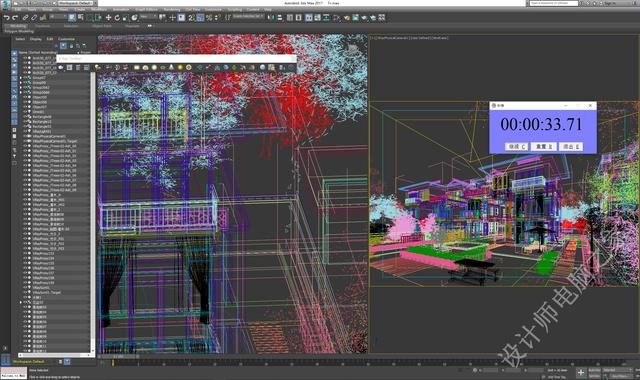Toggle visibility eye for VRayPhysicalCamera01 row
Screen dimensions: 640x380
point(24,136)
